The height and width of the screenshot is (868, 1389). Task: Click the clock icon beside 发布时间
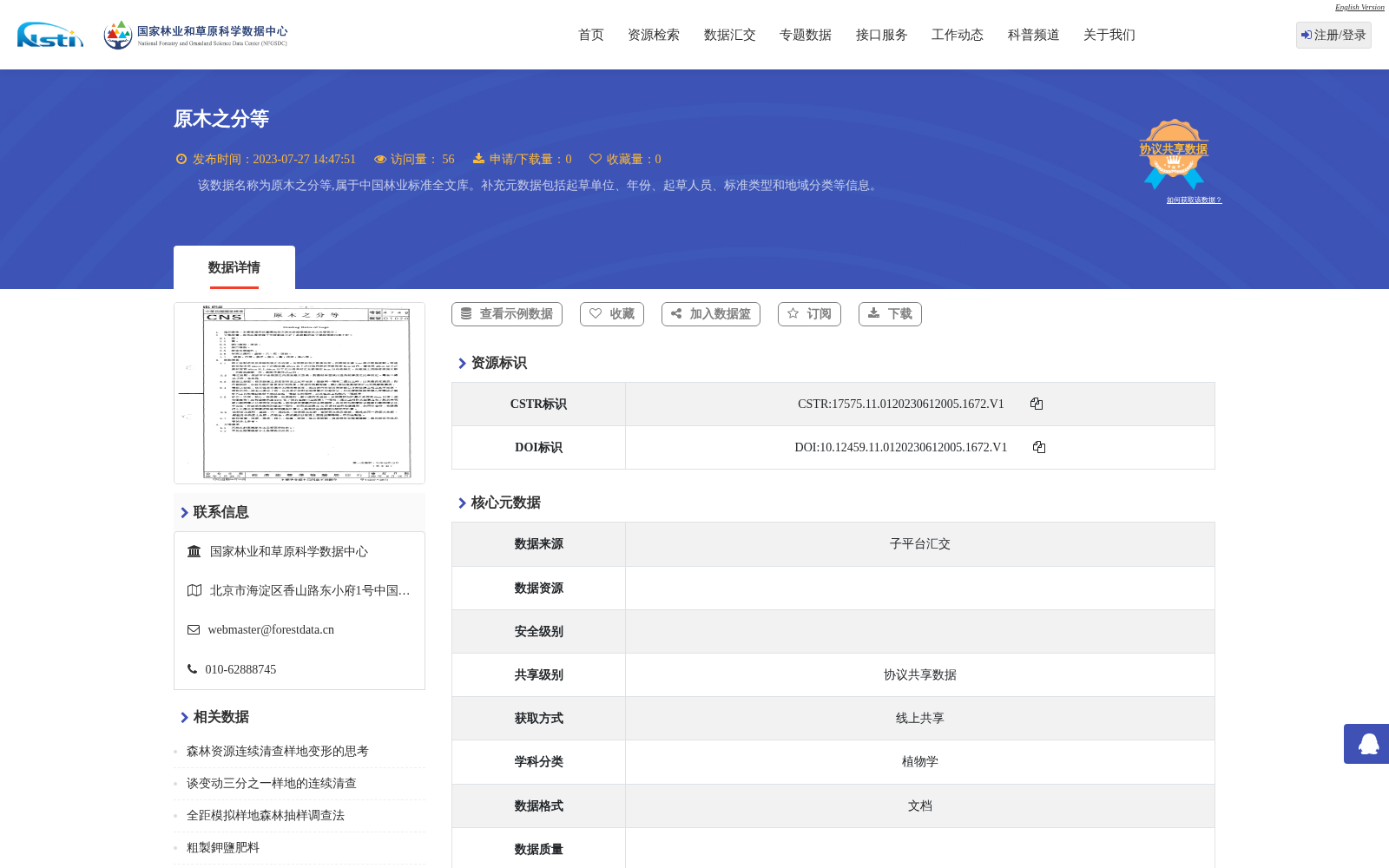point(181,159)
